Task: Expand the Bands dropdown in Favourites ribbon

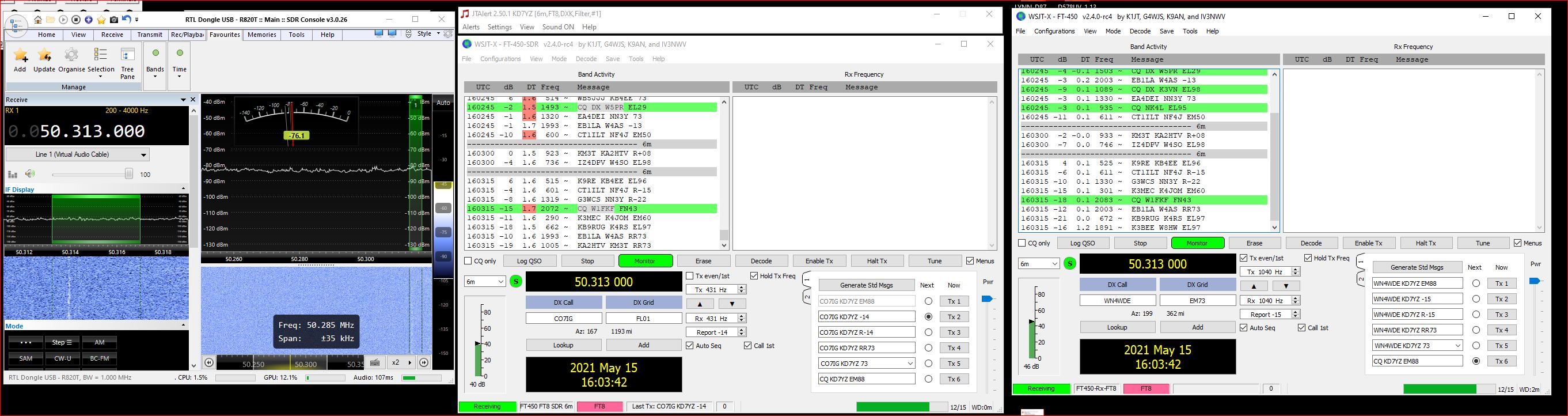Action: 155,75
